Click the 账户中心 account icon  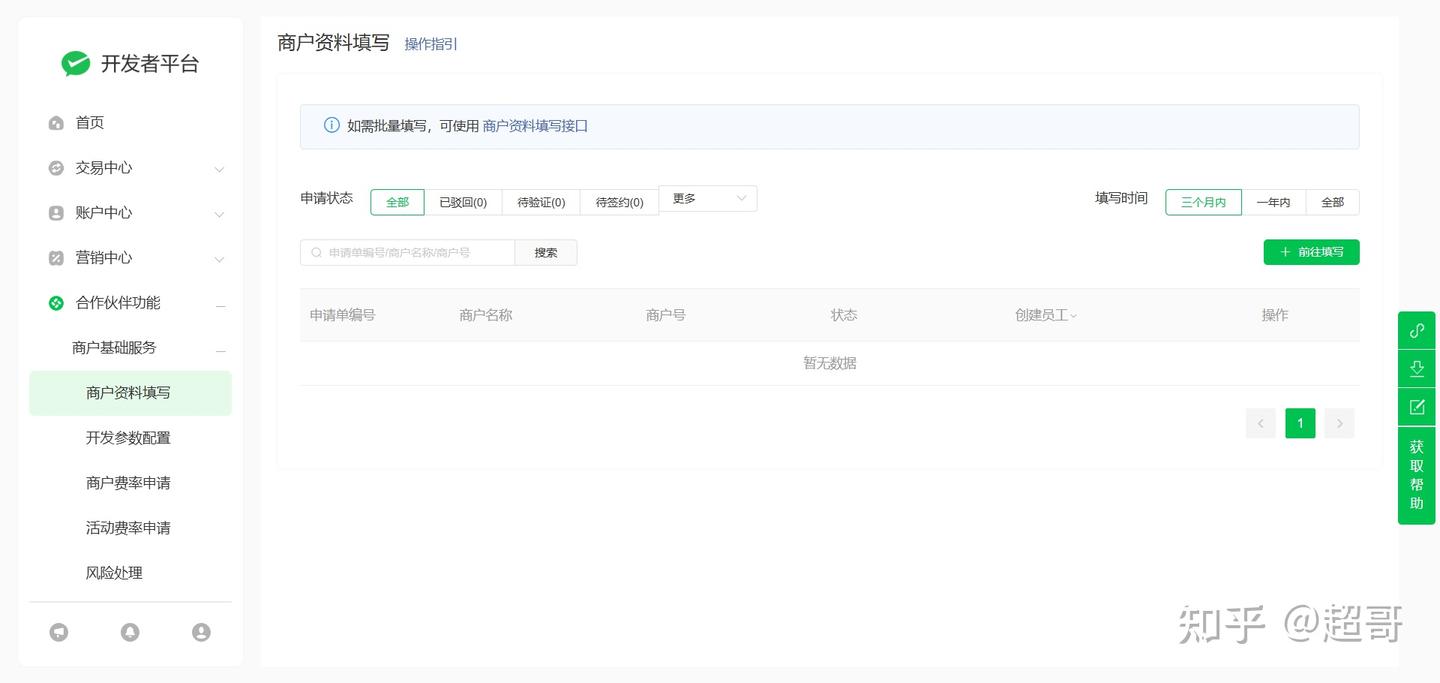click(56, 213)
